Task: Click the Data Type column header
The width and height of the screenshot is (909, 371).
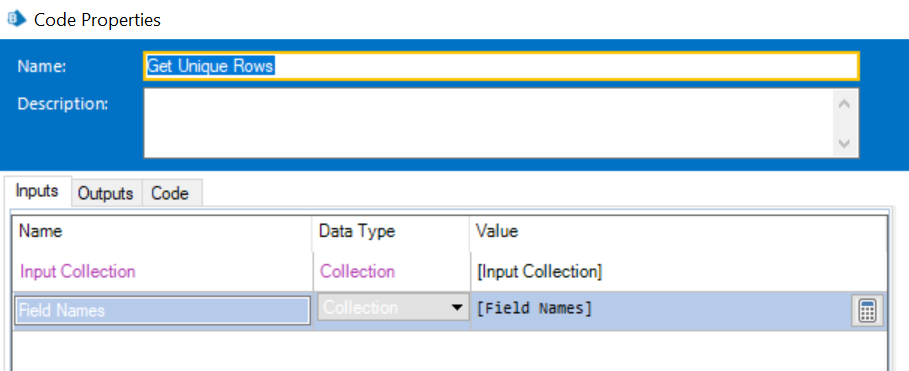Action: tap(357, 231)
